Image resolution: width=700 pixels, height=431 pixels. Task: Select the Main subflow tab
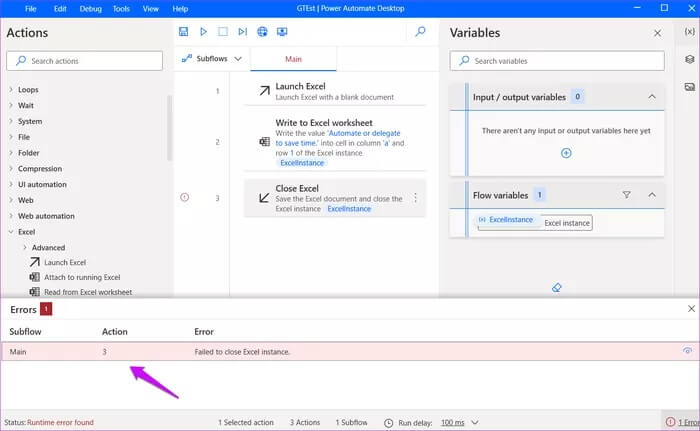(x=293, y=59)
